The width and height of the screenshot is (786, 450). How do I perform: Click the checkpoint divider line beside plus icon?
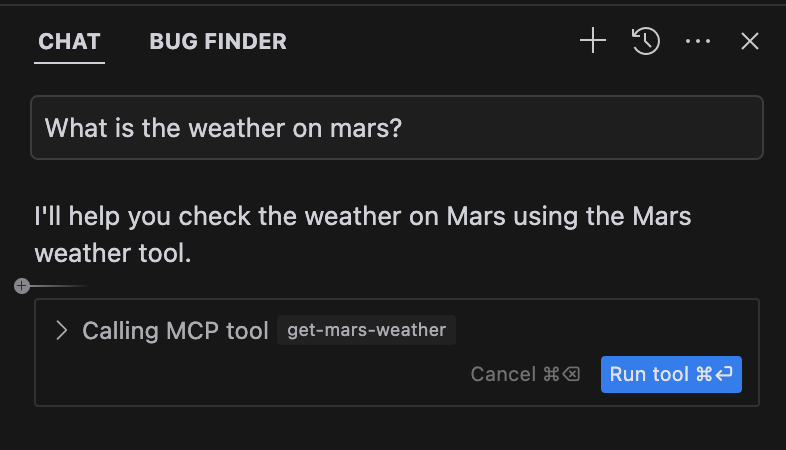[59, 286]
